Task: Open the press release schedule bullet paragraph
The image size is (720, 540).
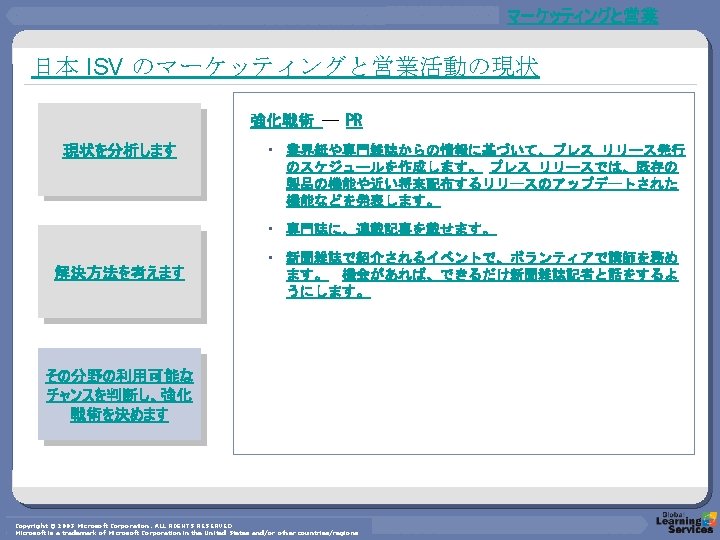Action: pos(485,175)
